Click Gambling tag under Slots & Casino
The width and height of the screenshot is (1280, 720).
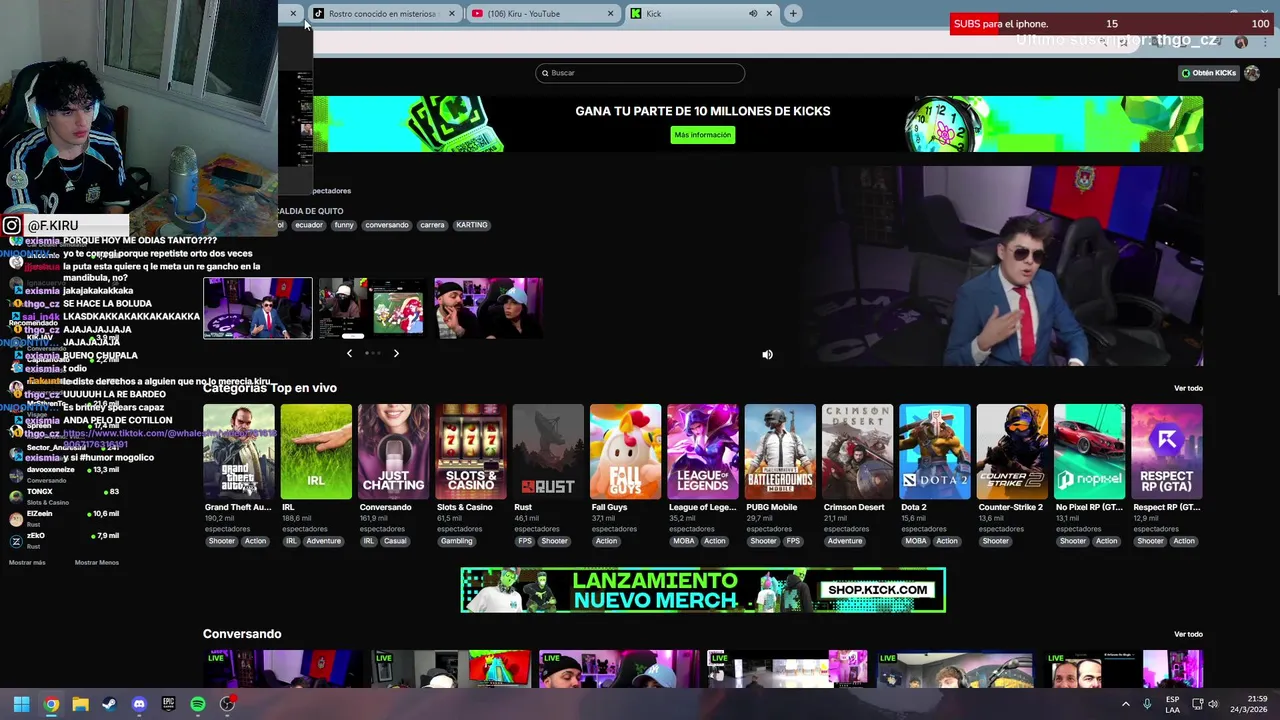[x=456, y=541]
